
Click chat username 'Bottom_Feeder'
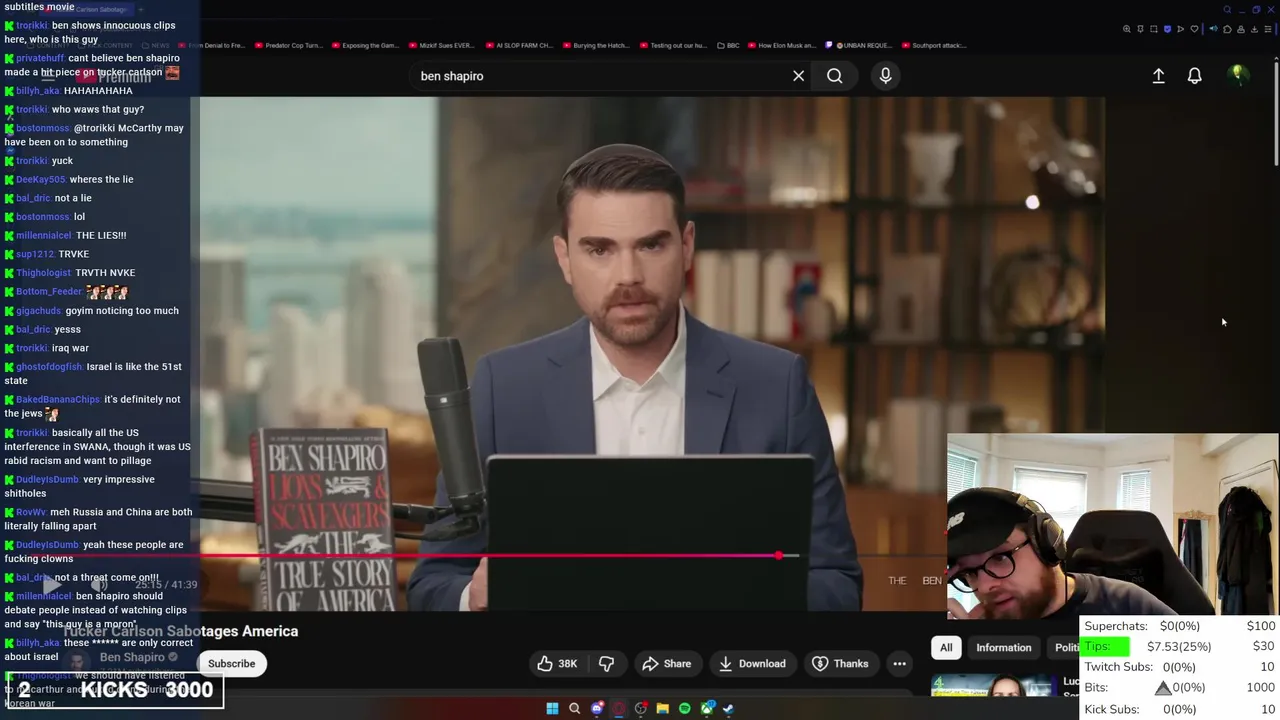(49, 291)
